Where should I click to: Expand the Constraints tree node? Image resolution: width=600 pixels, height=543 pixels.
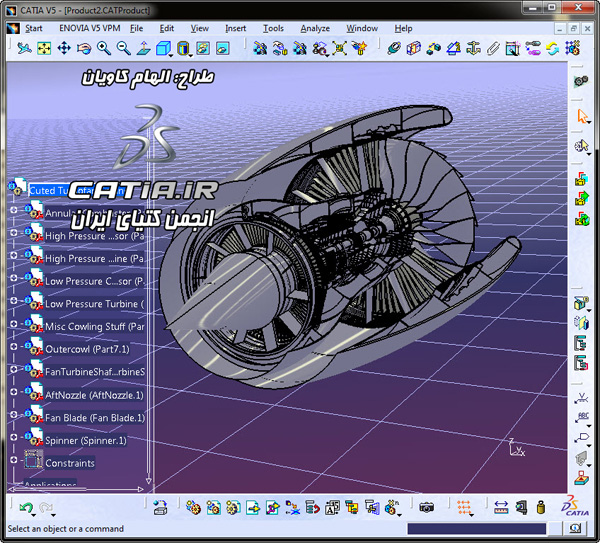click(13, 460)
